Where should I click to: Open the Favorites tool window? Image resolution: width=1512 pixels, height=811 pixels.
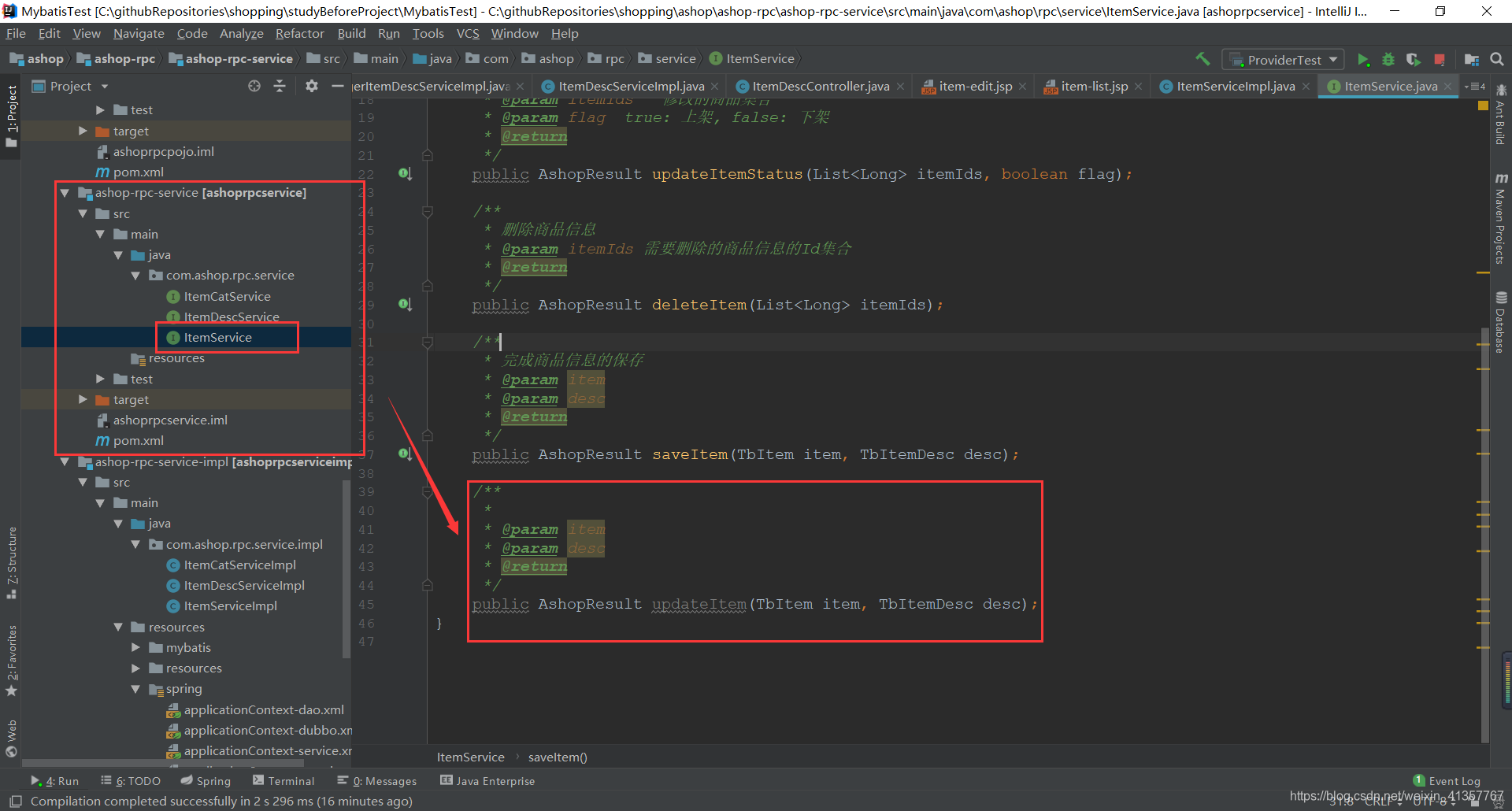pos(12,660)
